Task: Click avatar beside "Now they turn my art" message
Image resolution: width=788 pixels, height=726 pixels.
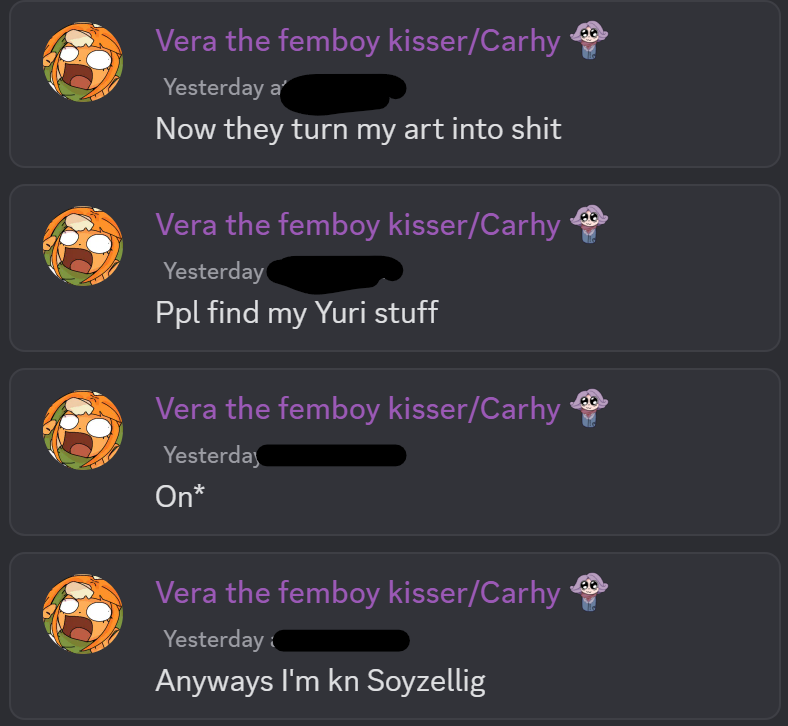Action: tap(82, 62)
